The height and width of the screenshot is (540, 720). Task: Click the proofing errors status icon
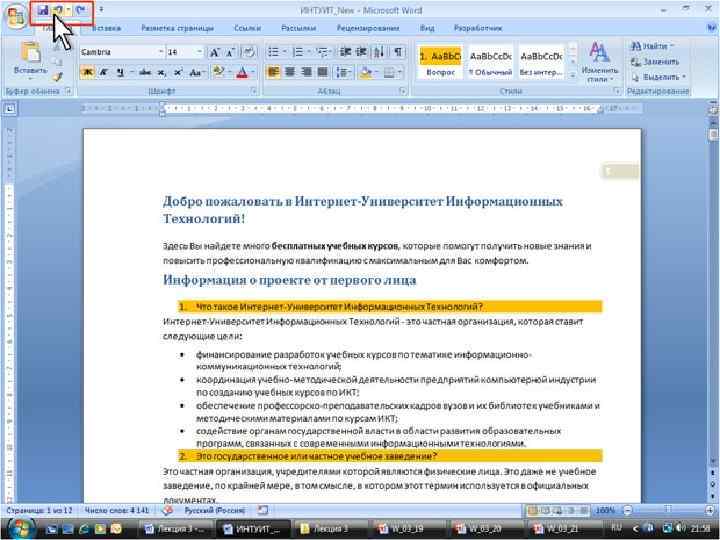pyautogui.click(x=168, y=510)
